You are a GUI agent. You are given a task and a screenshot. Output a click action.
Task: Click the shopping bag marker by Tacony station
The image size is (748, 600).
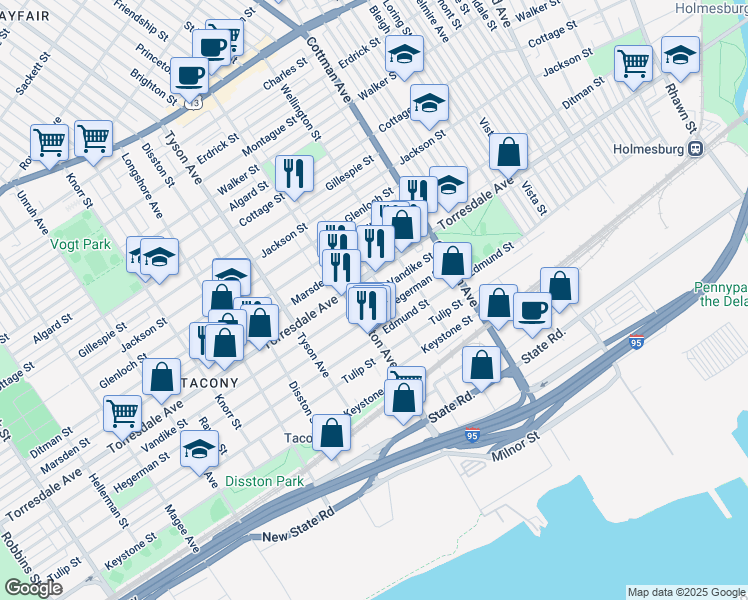pos(332,433)
